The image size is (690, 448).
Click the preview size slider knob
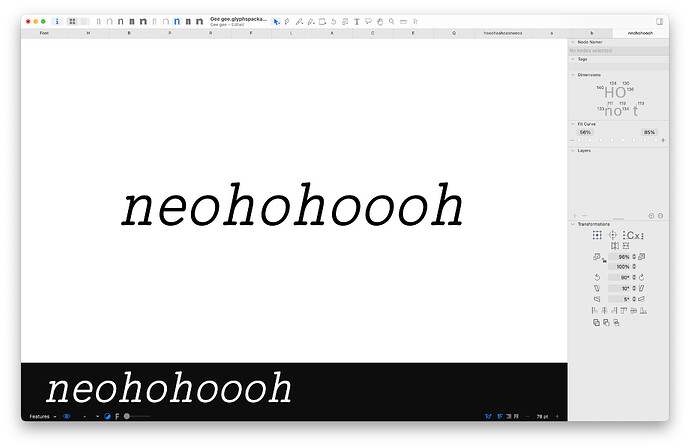coord(127,416)
